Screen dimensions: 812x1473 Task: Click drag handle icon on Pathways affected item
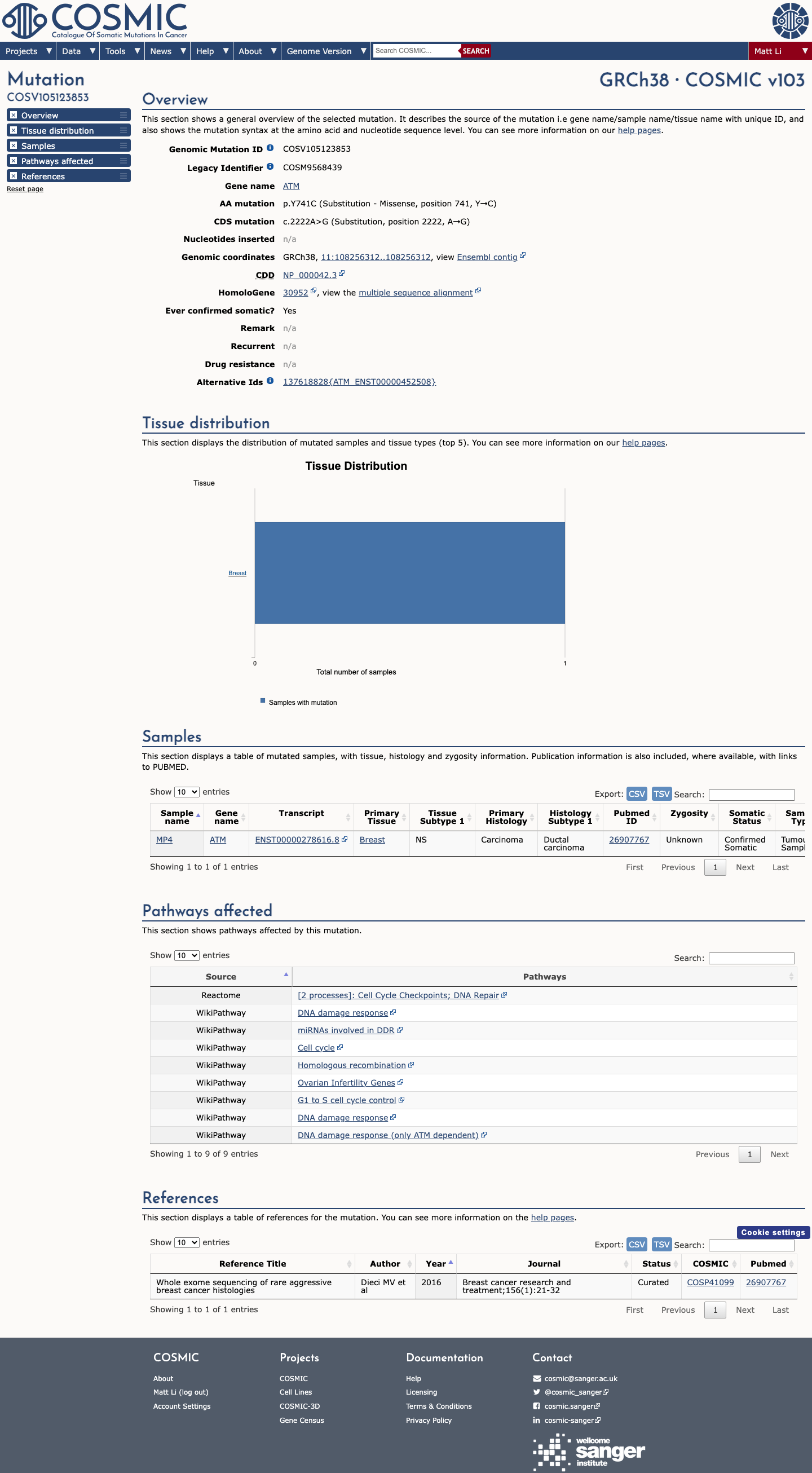[x=123, y=161]
